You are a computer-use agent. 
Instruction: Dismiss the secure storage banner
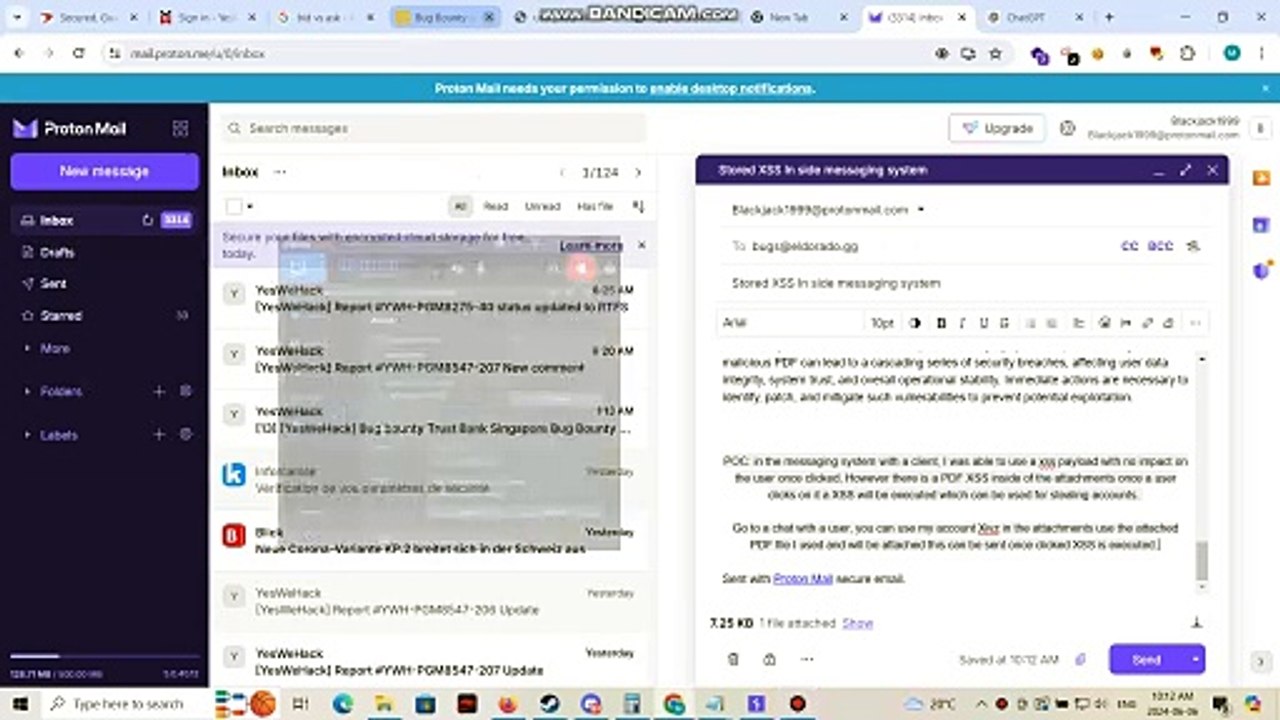[642, 245]
